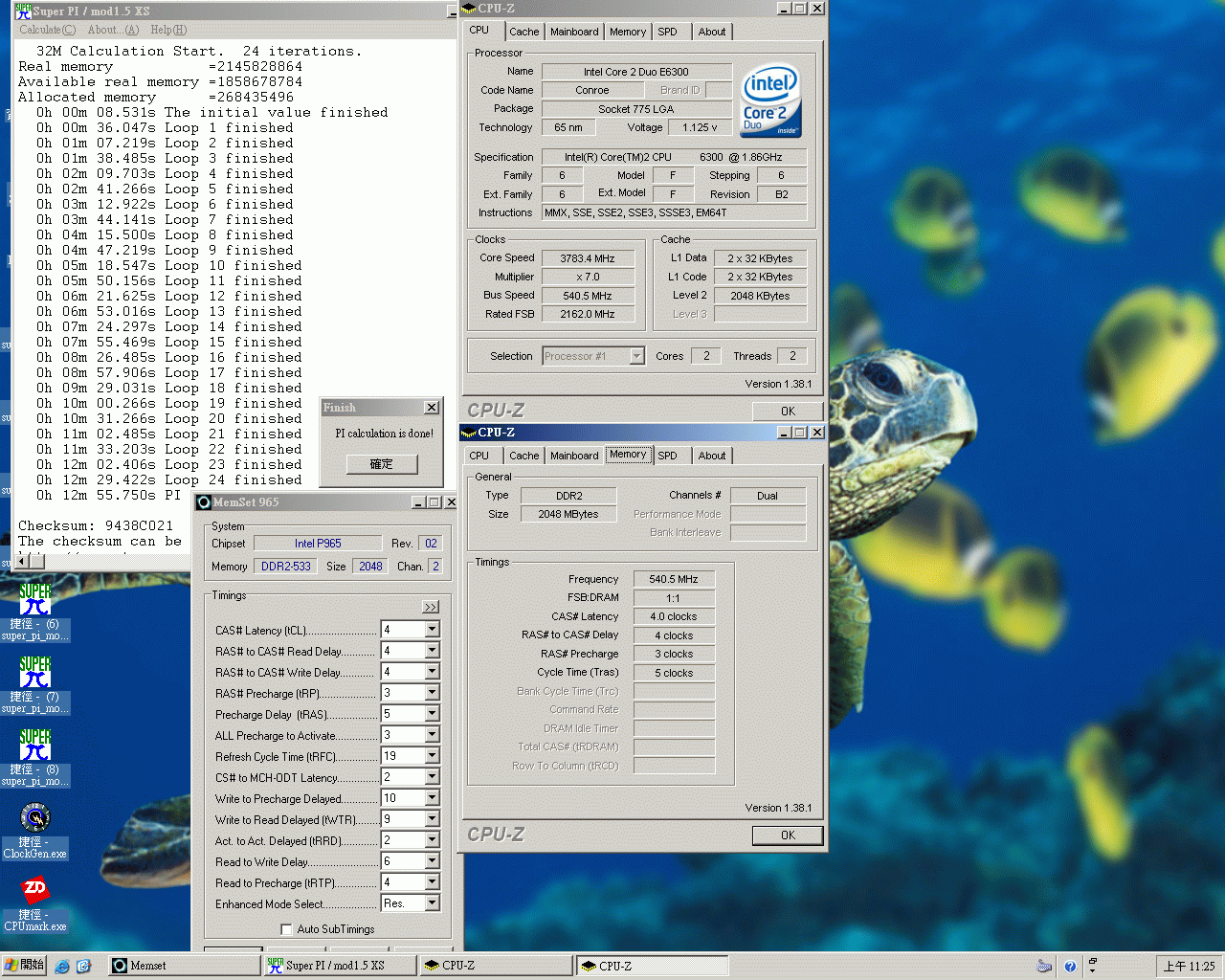Click the Intel Core 2 Duo logo
The image size is (1225, 980).
(771, 100)
